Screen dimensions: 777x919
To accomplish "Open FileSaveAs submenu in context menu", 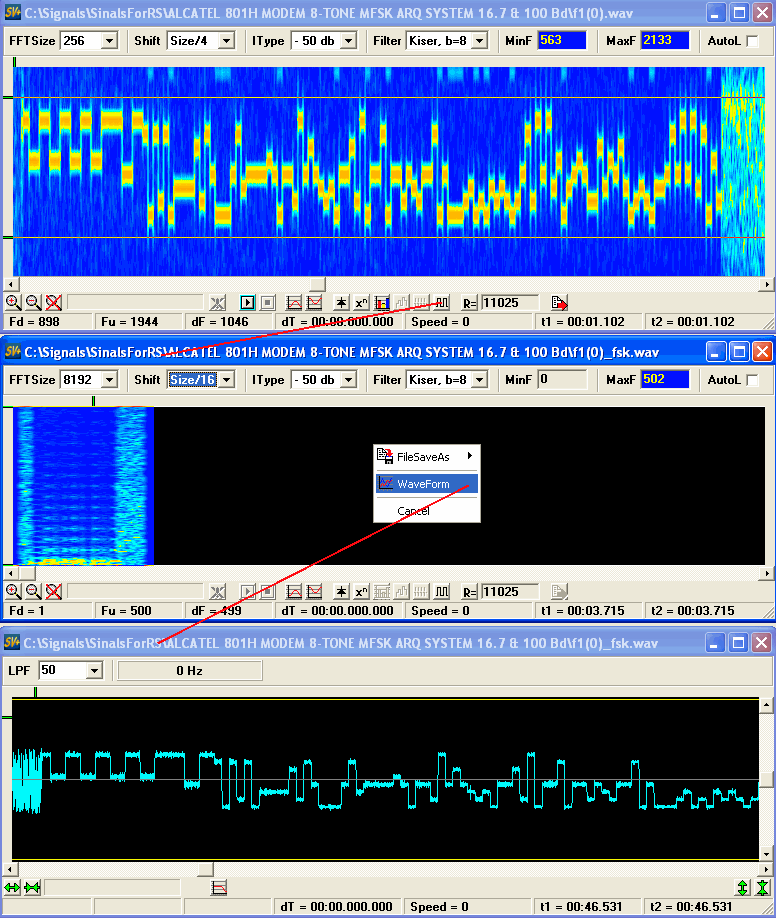I will tap(424, 457).
